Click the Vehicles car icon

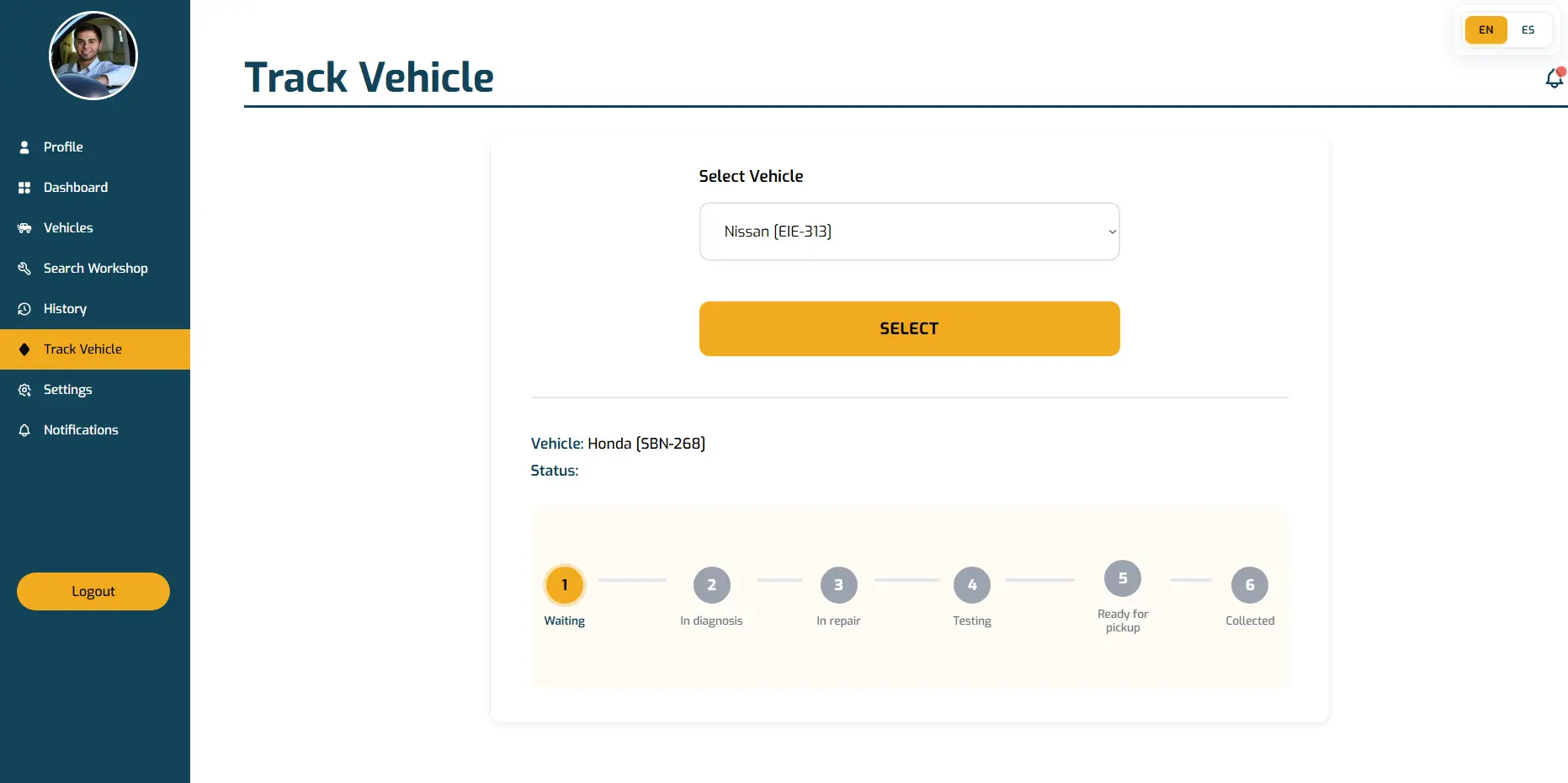[x=24, y=228]
